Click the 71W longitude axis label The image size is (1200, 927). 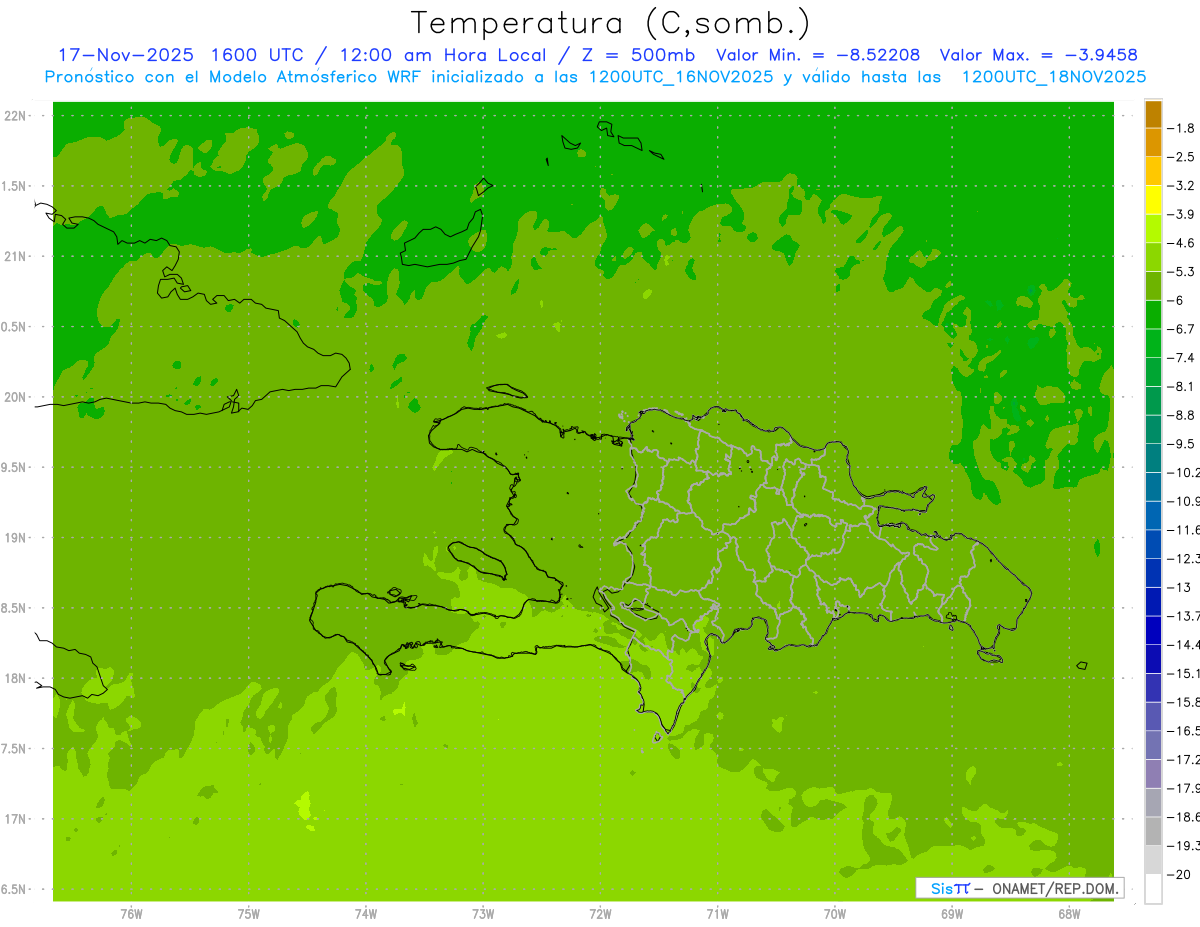[717, 914]
